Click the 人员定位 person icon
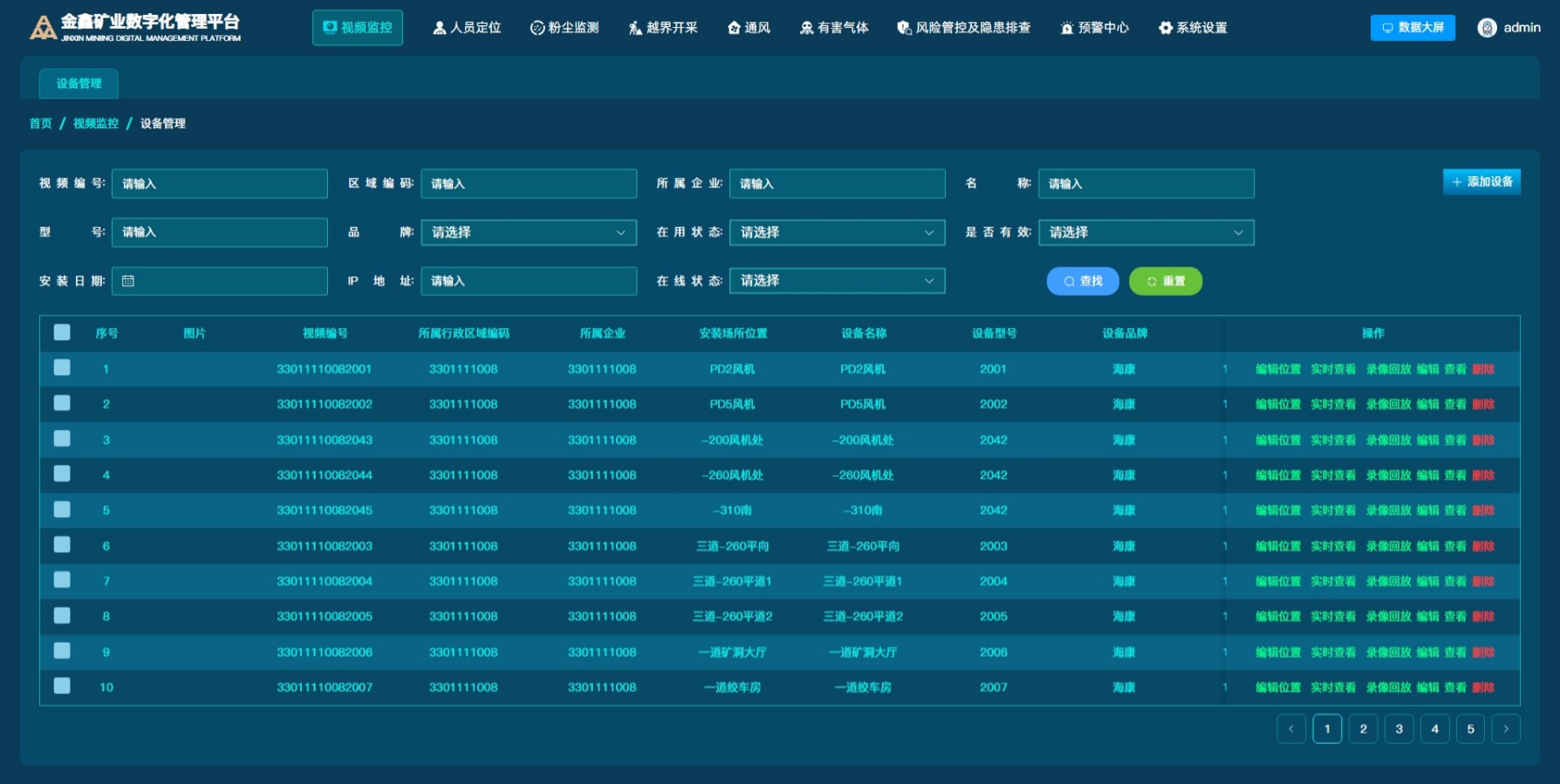The width and height of the screenshot is (1560, 784). pos(440,28)
